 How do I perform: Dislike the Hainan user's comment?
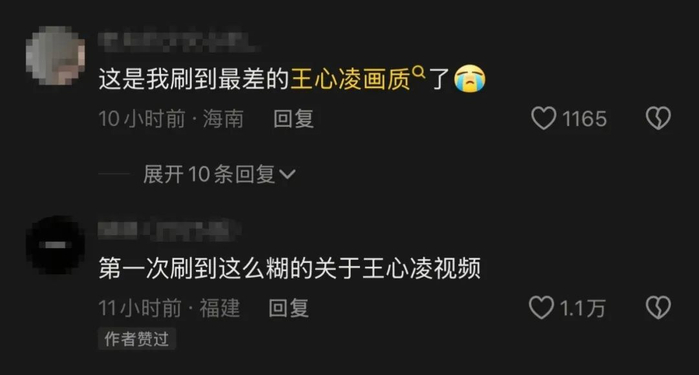pyautogui.click(x=658, y=118)
